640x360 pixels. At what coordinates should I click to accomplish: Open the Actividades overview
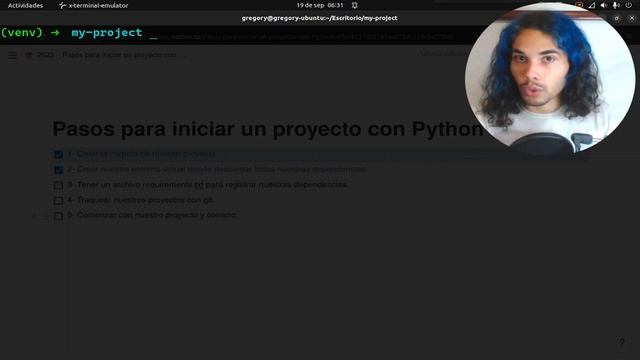[25, 5]
